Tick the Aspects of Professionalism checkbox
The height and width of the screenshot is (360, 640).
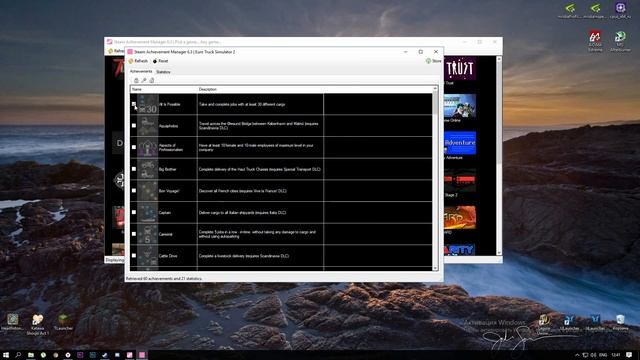click(134, 147)
